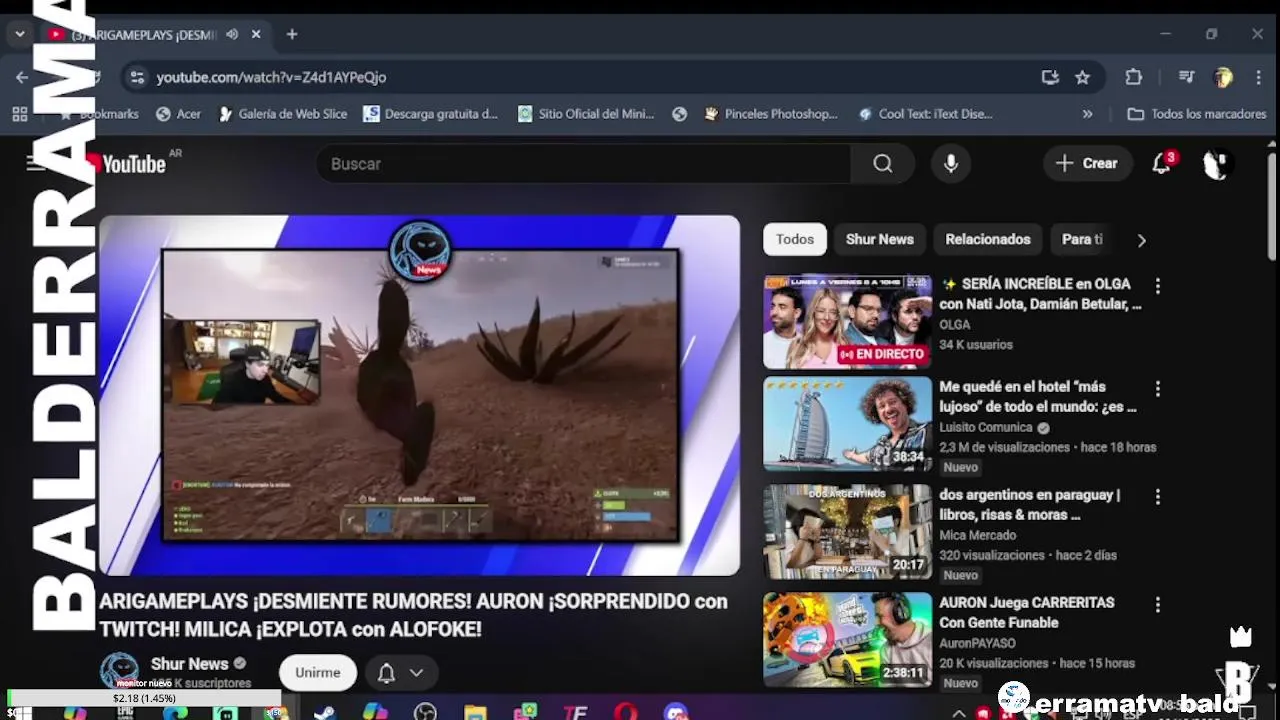The height and width of the screenshot is (720, 1280).
Task: Open Opera browser from the taskbar
Action: click(626, 712)
